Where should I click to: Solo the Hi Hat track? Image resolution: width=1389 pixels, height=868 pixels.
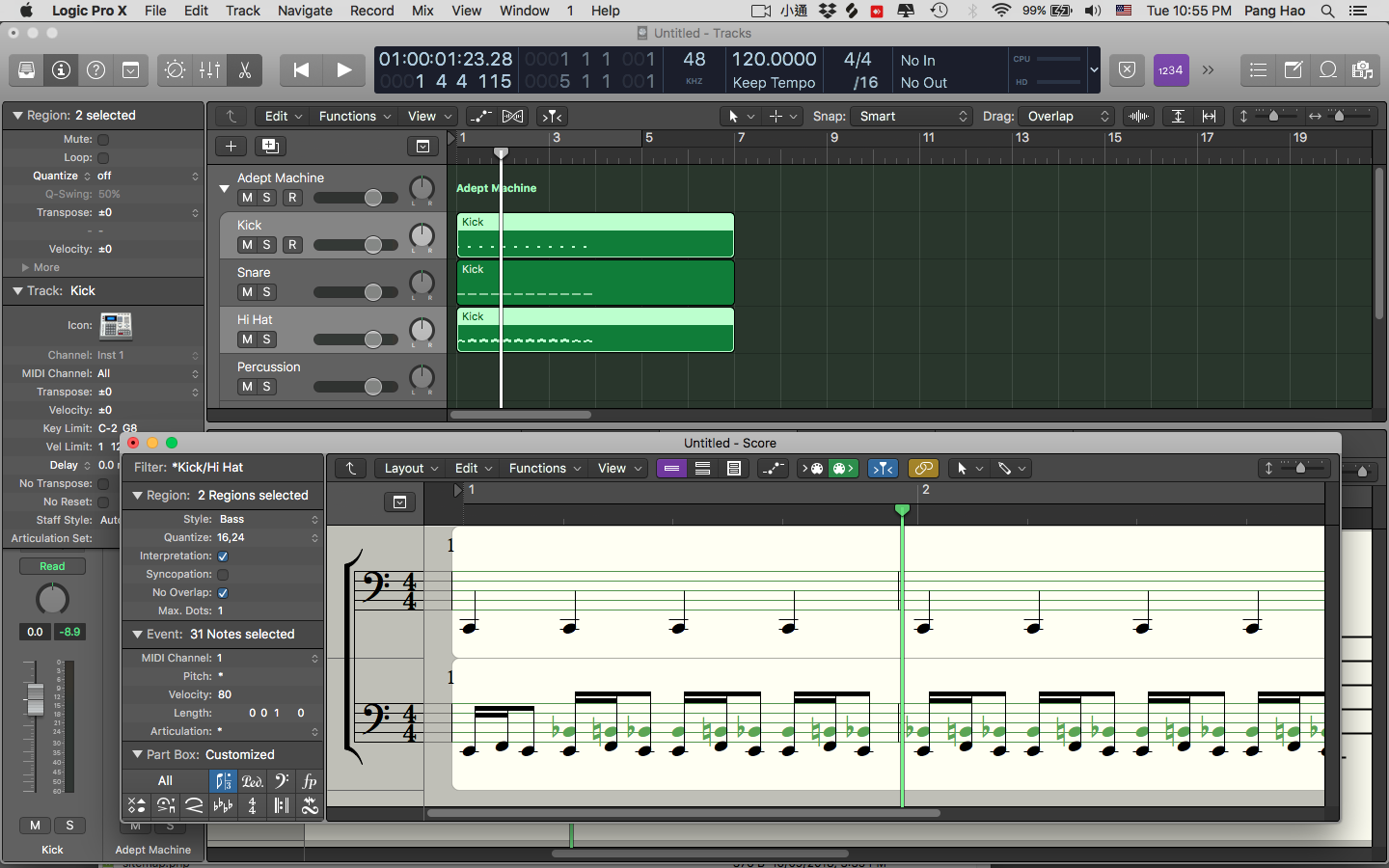tap(267, 339)
